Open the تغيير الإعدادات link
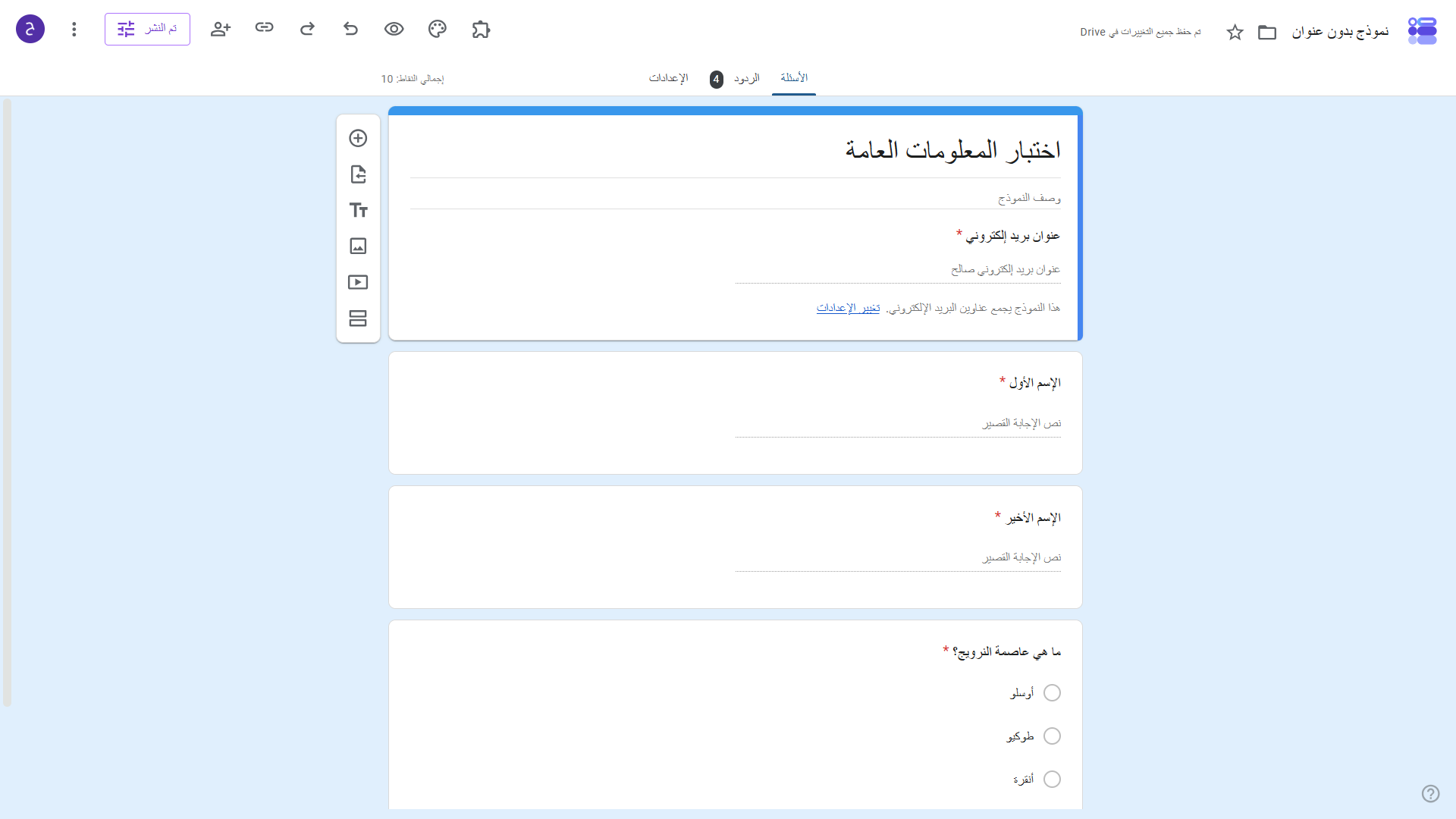 point(848,308)
